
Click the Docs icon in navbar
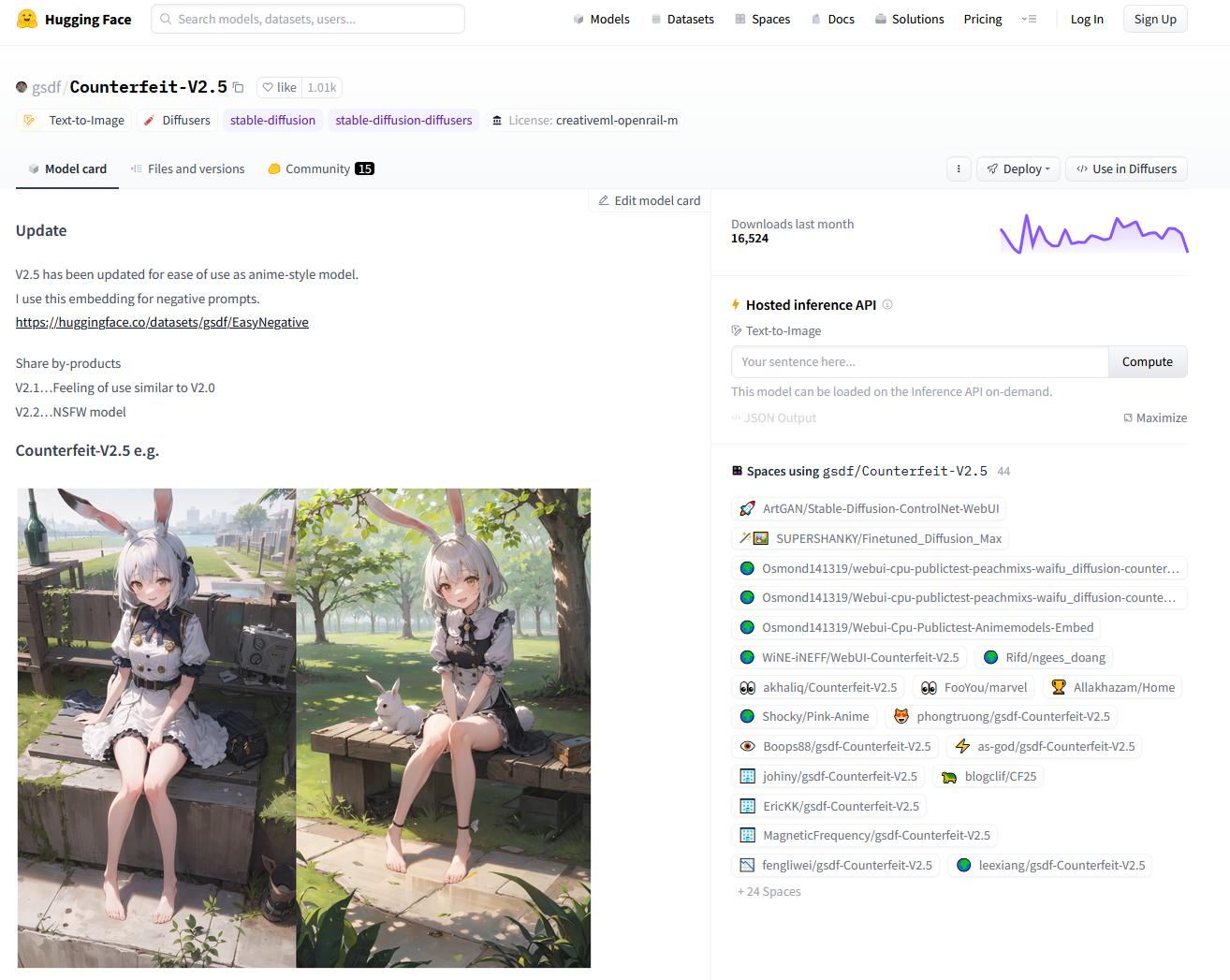[x=816, y=19]
